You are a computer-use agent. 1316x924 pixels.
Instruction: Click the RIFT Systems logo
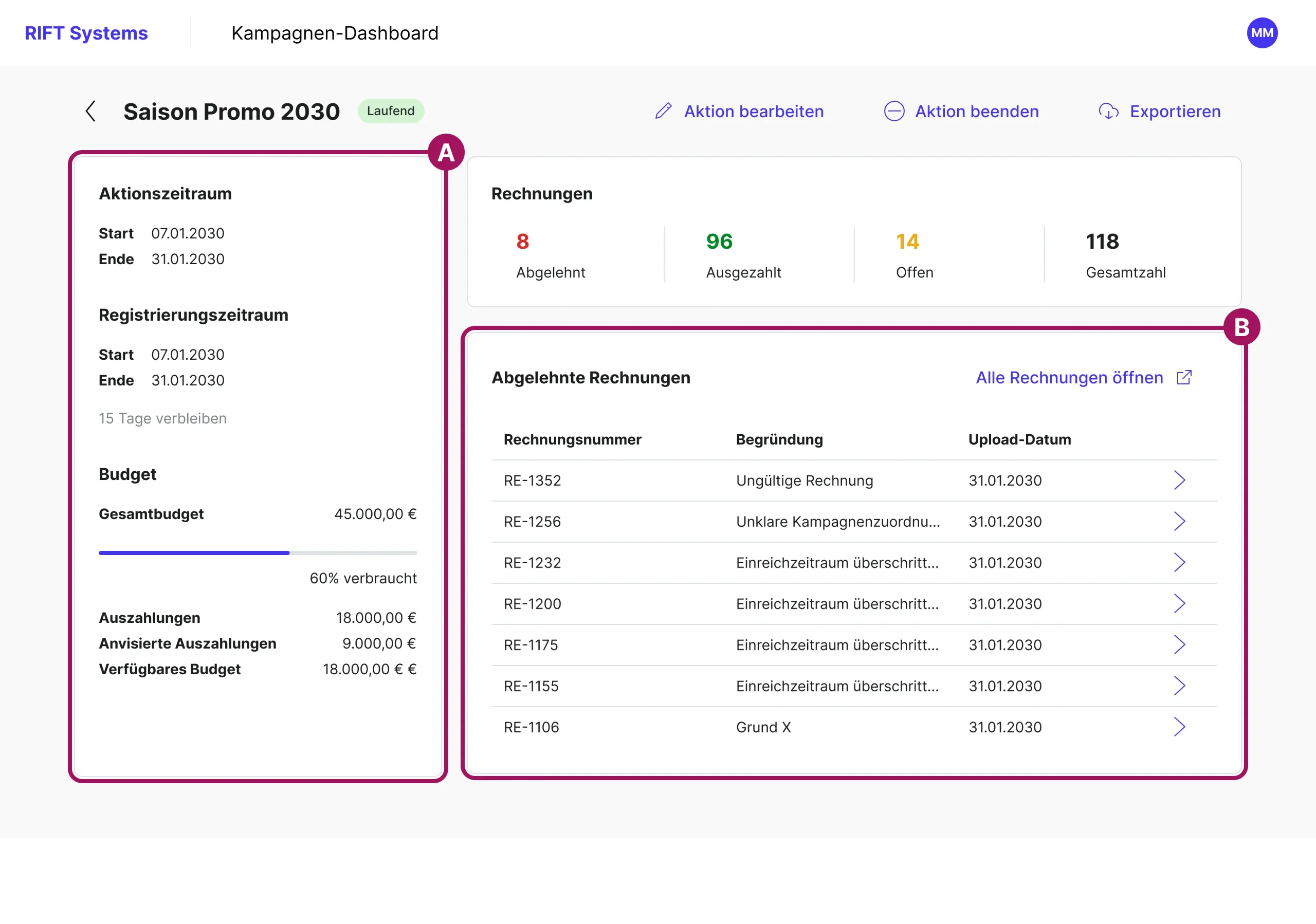86,33
